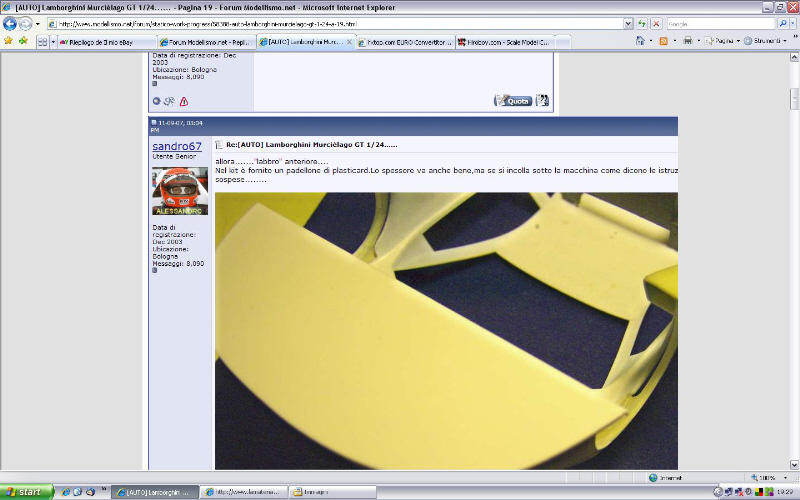Click the Home icon in command bar

coord(641,42)
